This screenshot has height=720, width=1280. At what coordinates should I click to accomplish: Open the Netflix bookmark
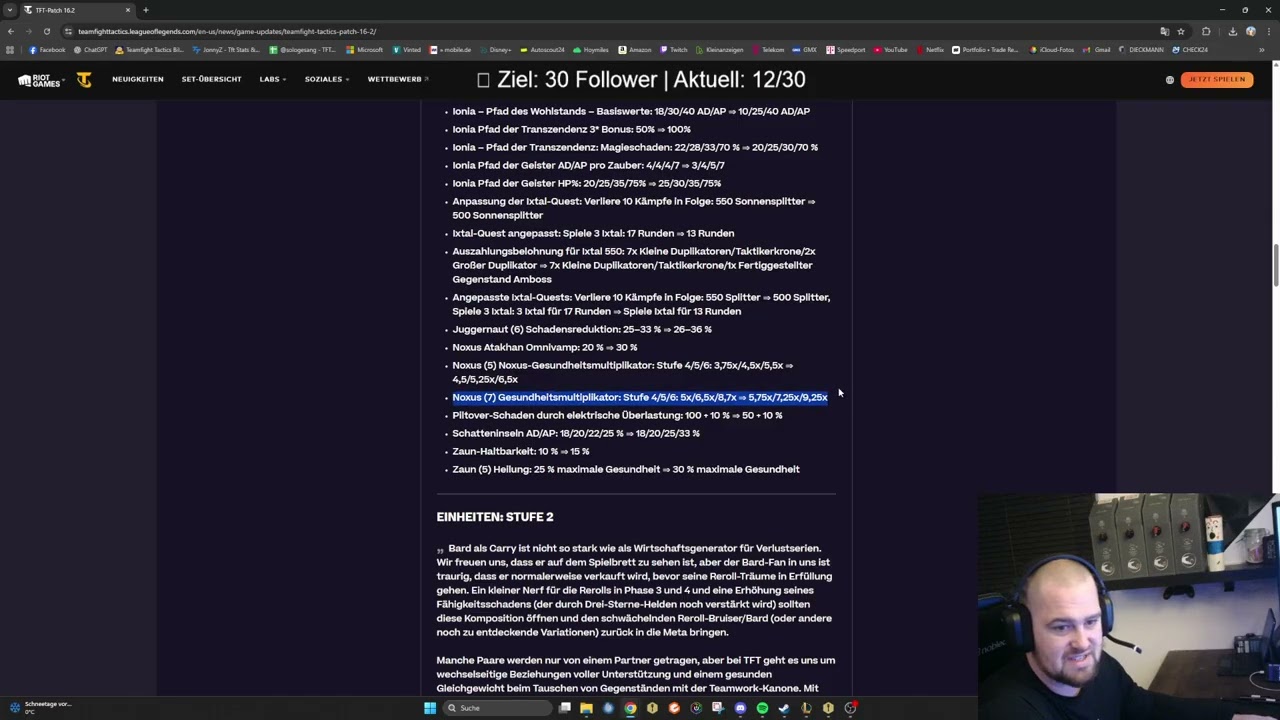929,50
